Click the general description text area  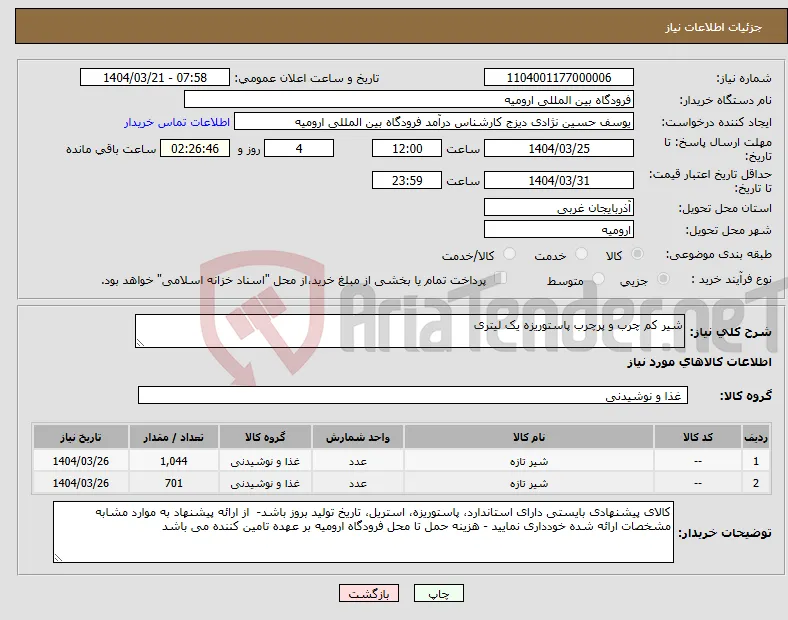pos(410,331)
